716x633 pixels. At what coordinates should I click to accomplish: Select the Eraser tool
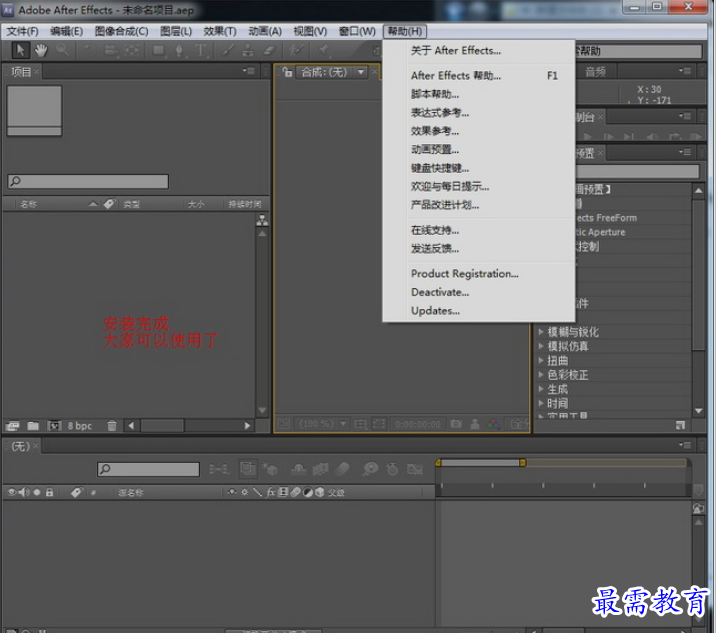269,50
